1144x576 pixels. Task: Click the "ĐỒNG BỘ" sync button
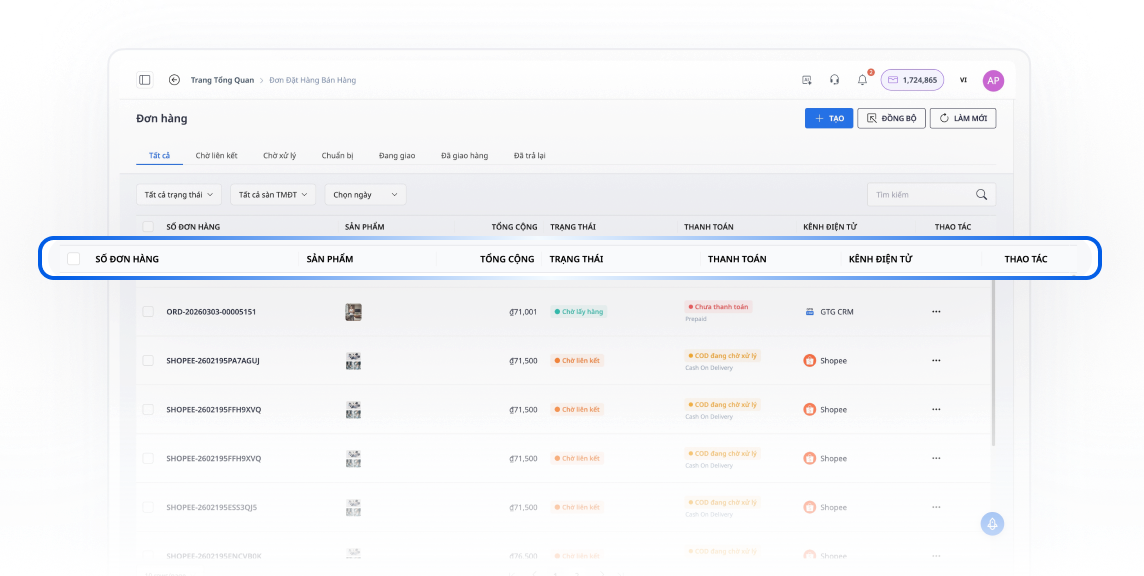pos(890,118)
